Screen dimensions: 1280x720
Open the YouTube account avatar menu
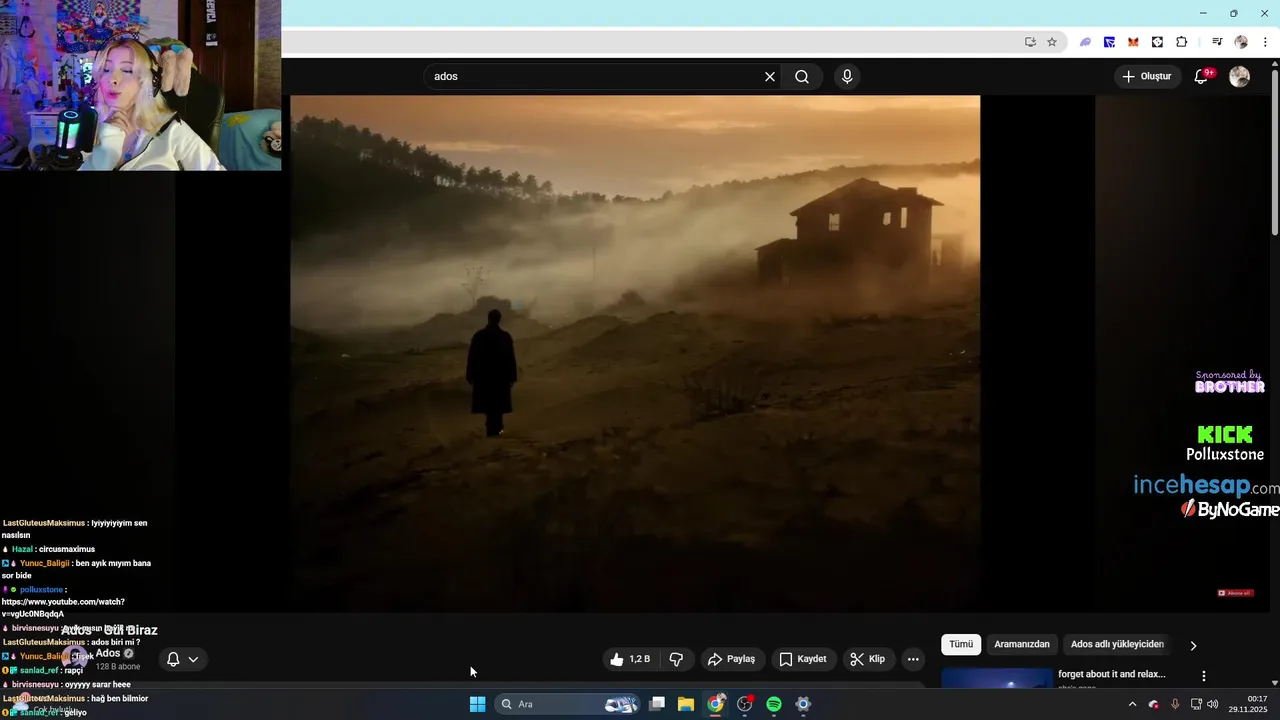point(1239,77)
